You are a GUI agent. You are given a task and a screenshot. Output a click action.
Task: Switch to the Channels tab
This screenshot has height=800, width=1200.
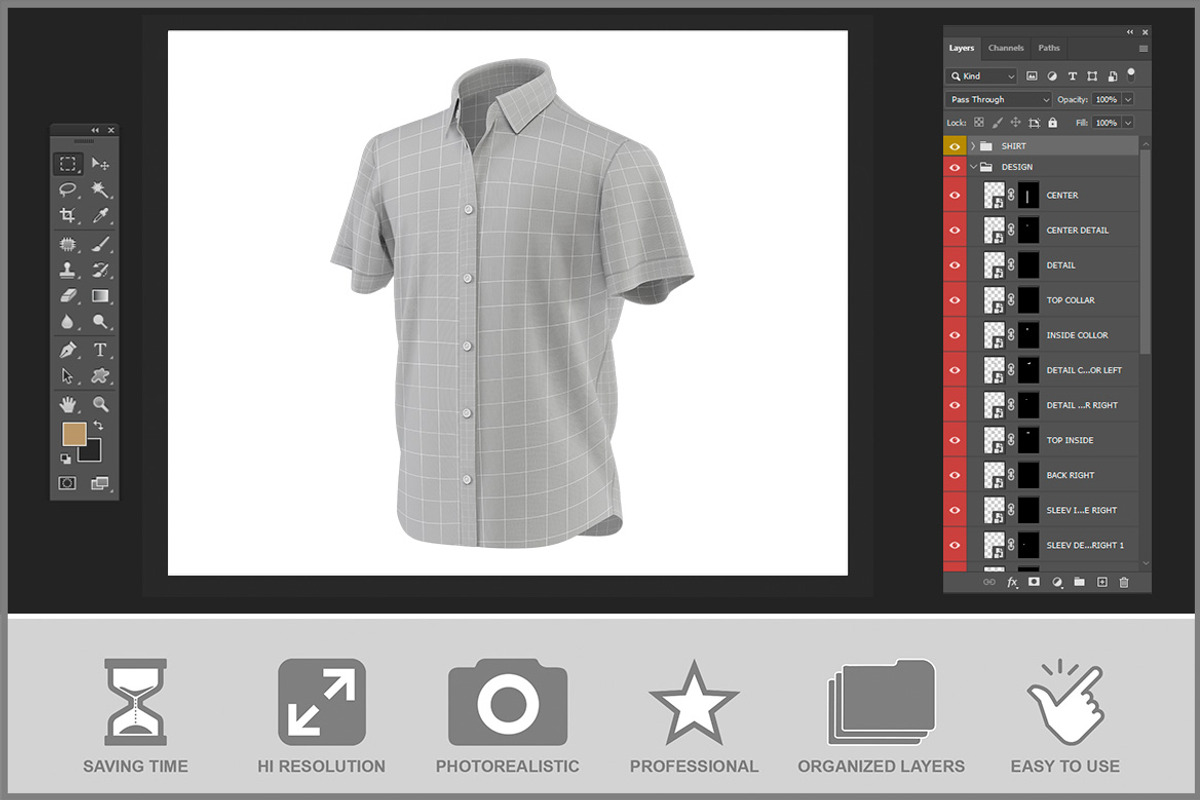[x=1006, y=48]
